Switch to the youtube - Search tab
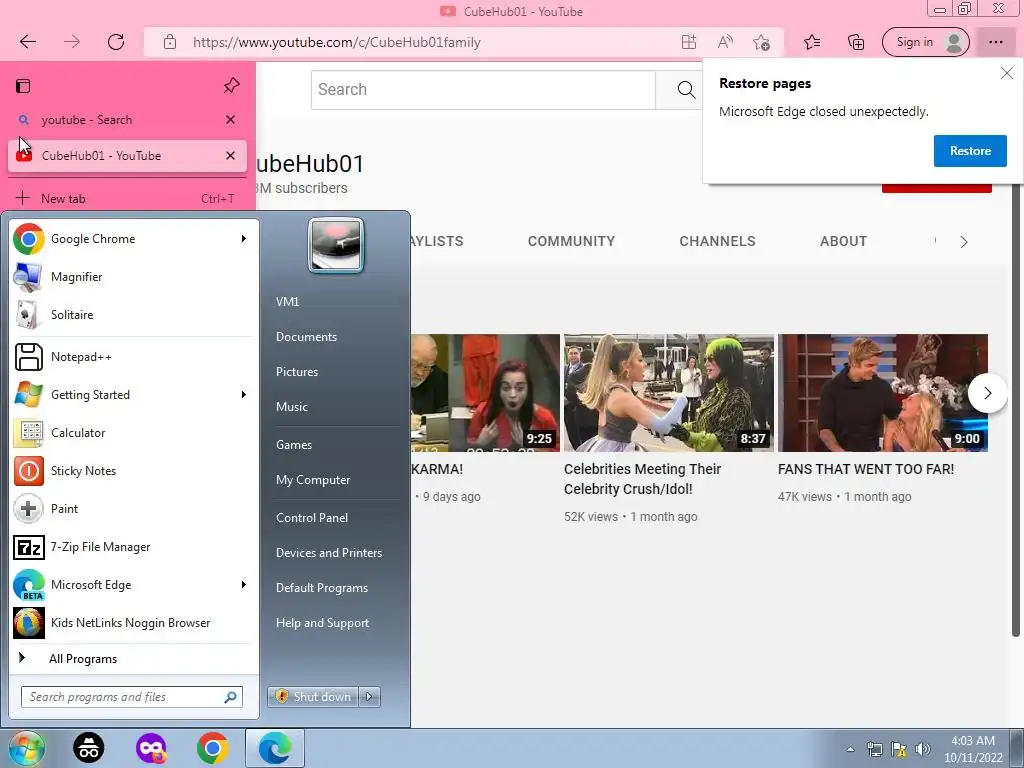Image resolution: width=1024 pixels, height=768 pixels. click(127, 120)
